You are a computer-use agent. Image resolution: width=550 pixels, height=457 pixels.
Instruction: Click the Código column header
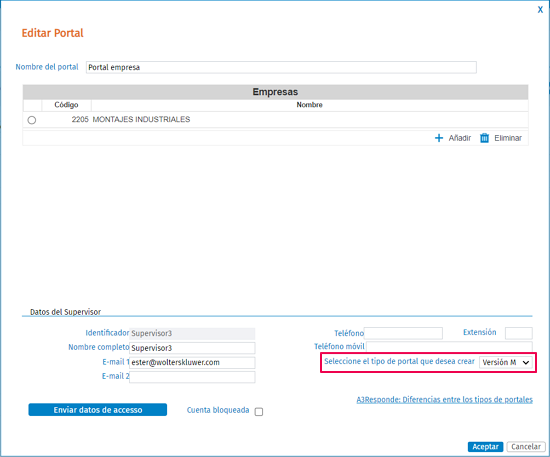pos(66,105)
